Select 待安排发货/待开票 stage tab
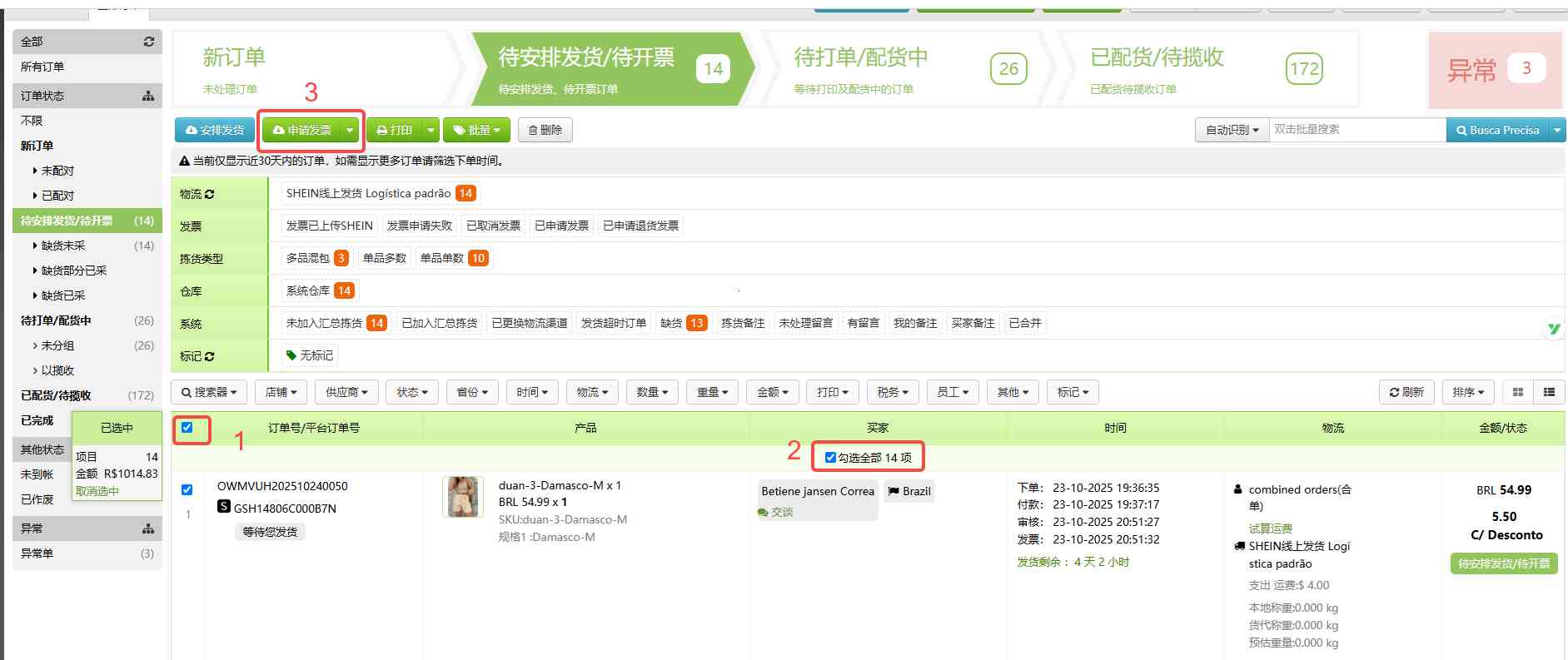 [x=612, y=69]
